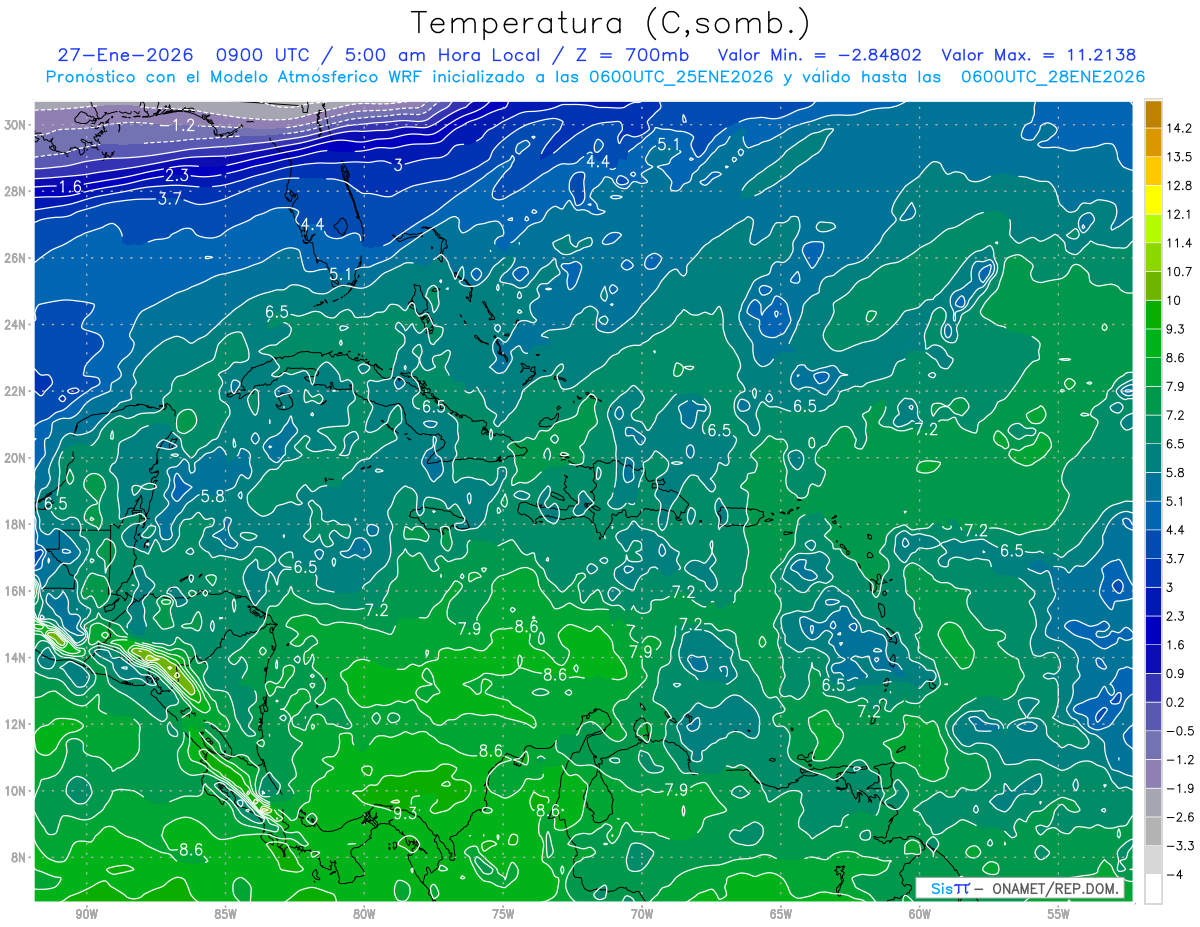Click the '24N' latitude axis label

click(15, 325)
